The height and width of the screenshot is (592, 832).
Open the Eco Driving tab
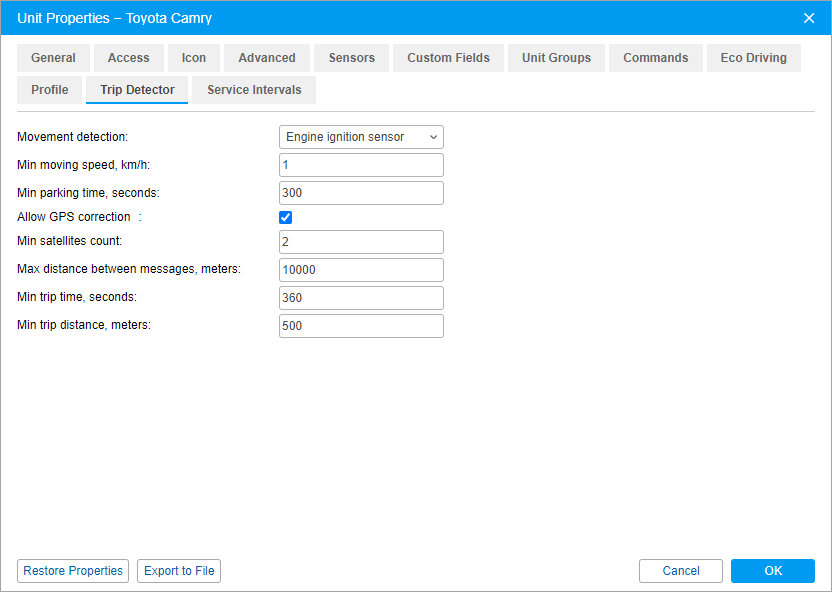753,58
